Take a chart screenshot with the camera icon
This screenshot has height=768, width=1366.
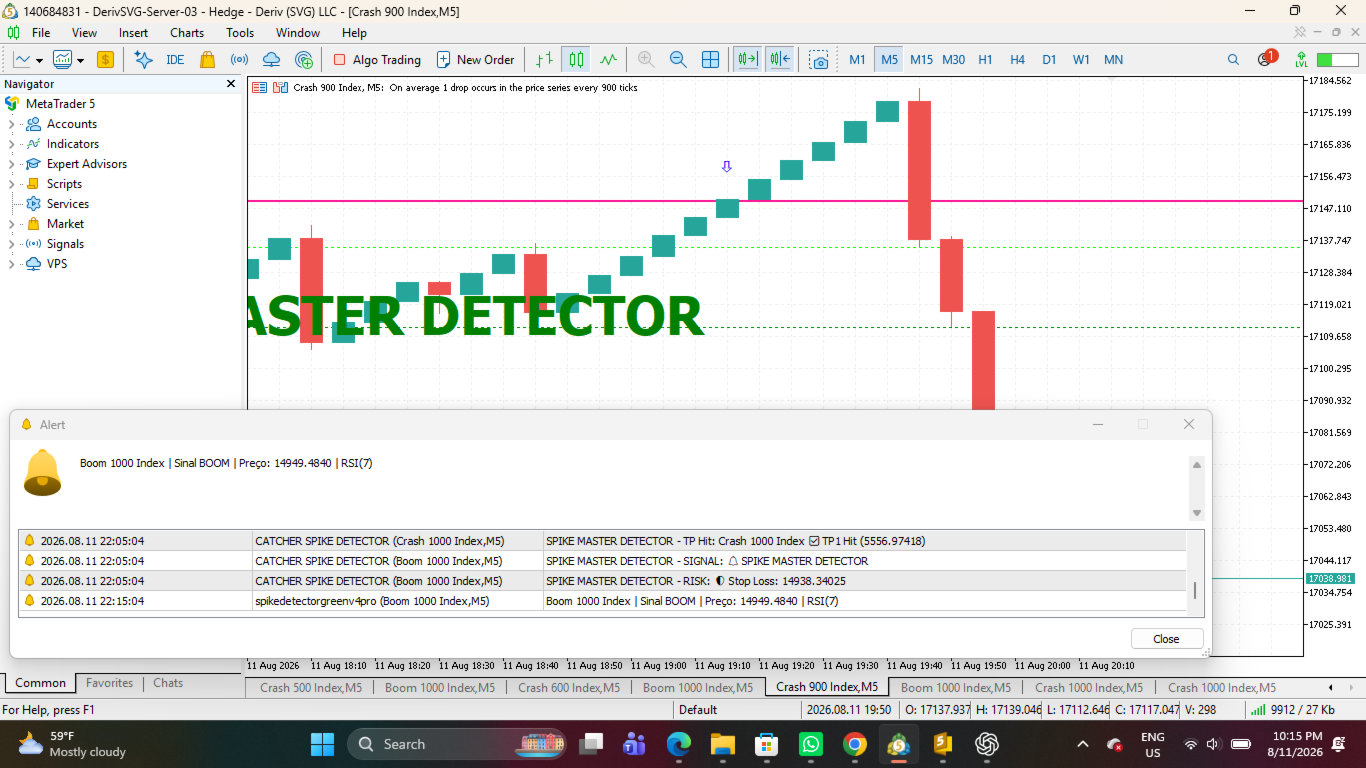[x=819, y=60]
